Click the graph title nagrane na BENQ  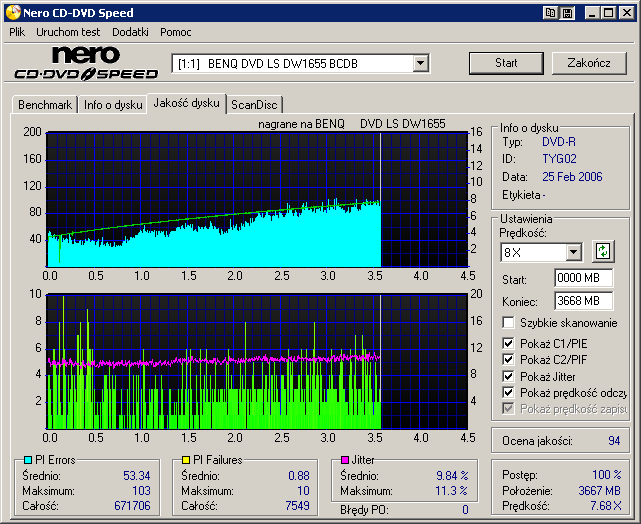(x=301, y=124)
